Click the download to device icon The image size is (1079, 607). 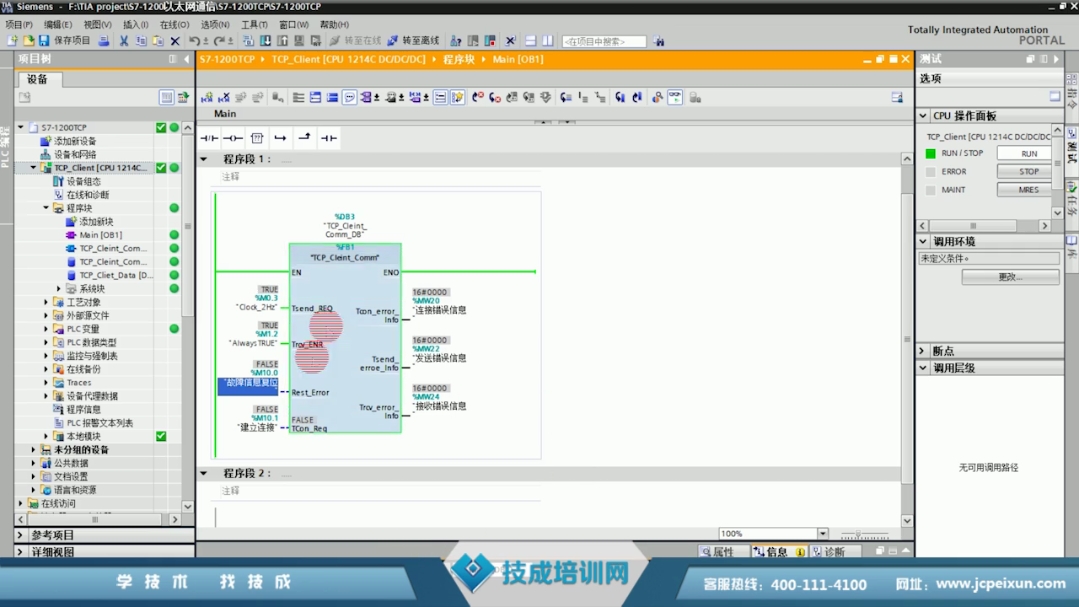266,41
